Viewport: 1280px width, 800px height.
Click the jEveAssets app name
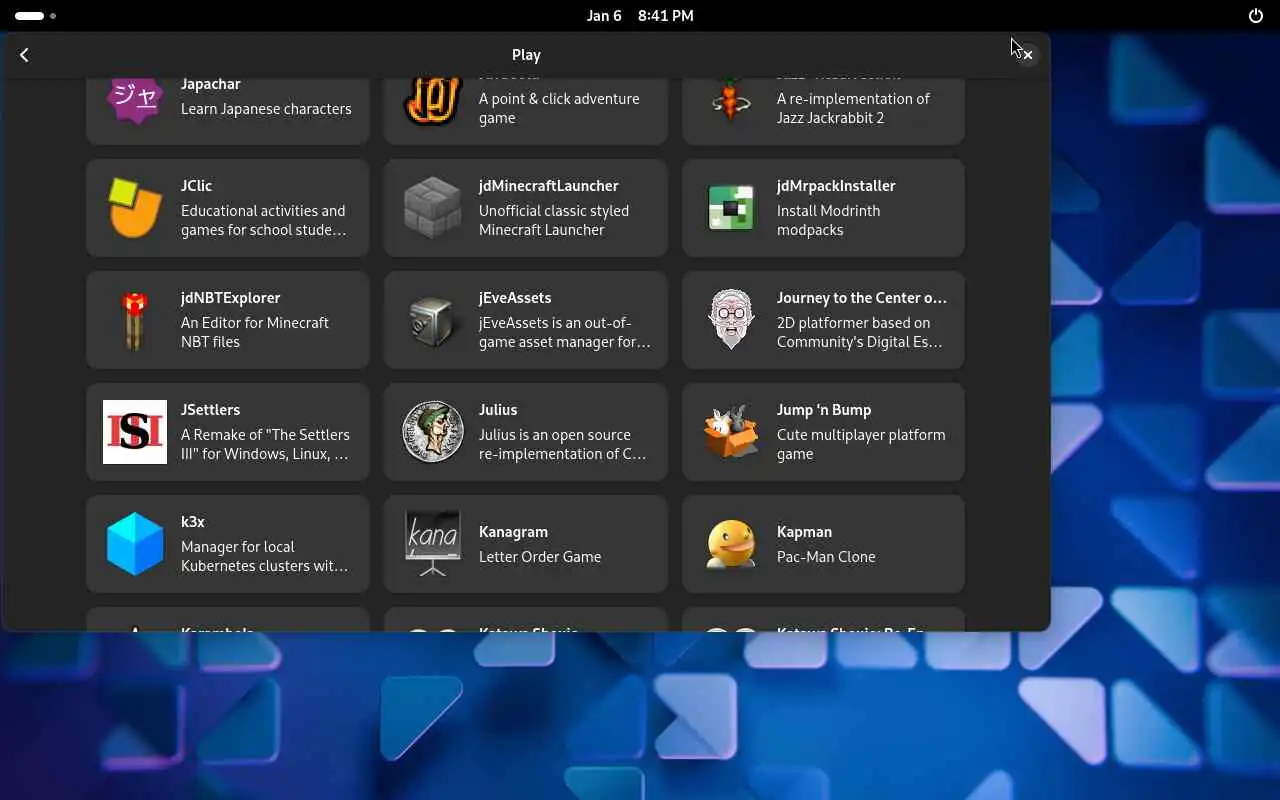click(x=515, y=298)
